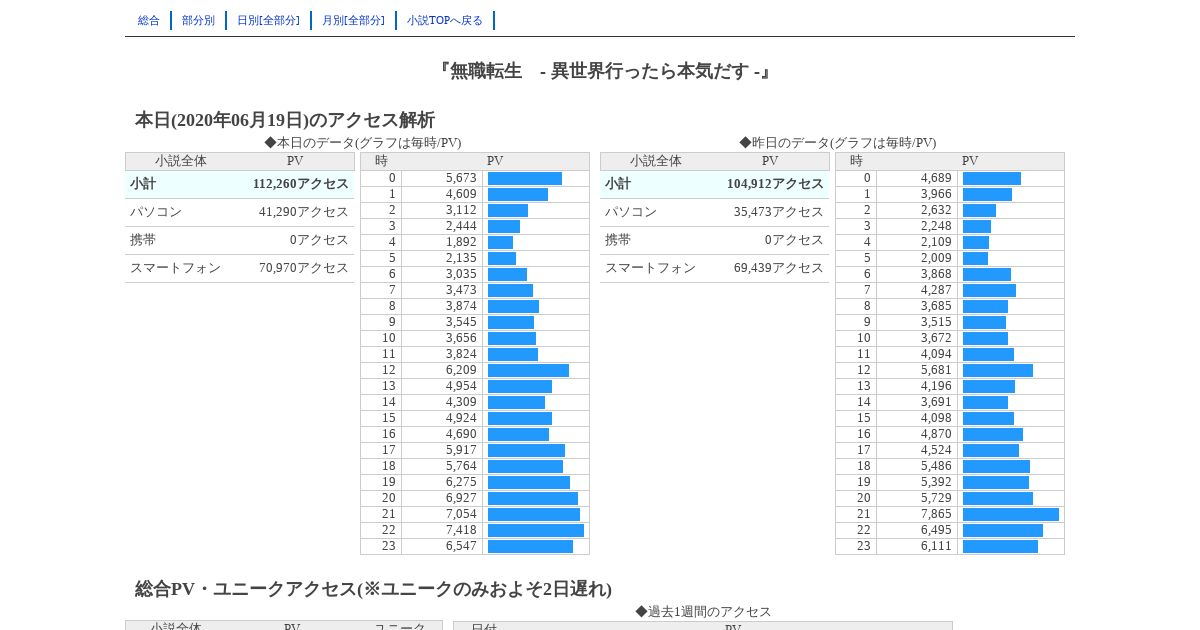Click yesterday's スマートフォン row with 69,439アクセス

click(x=715, y=268)
